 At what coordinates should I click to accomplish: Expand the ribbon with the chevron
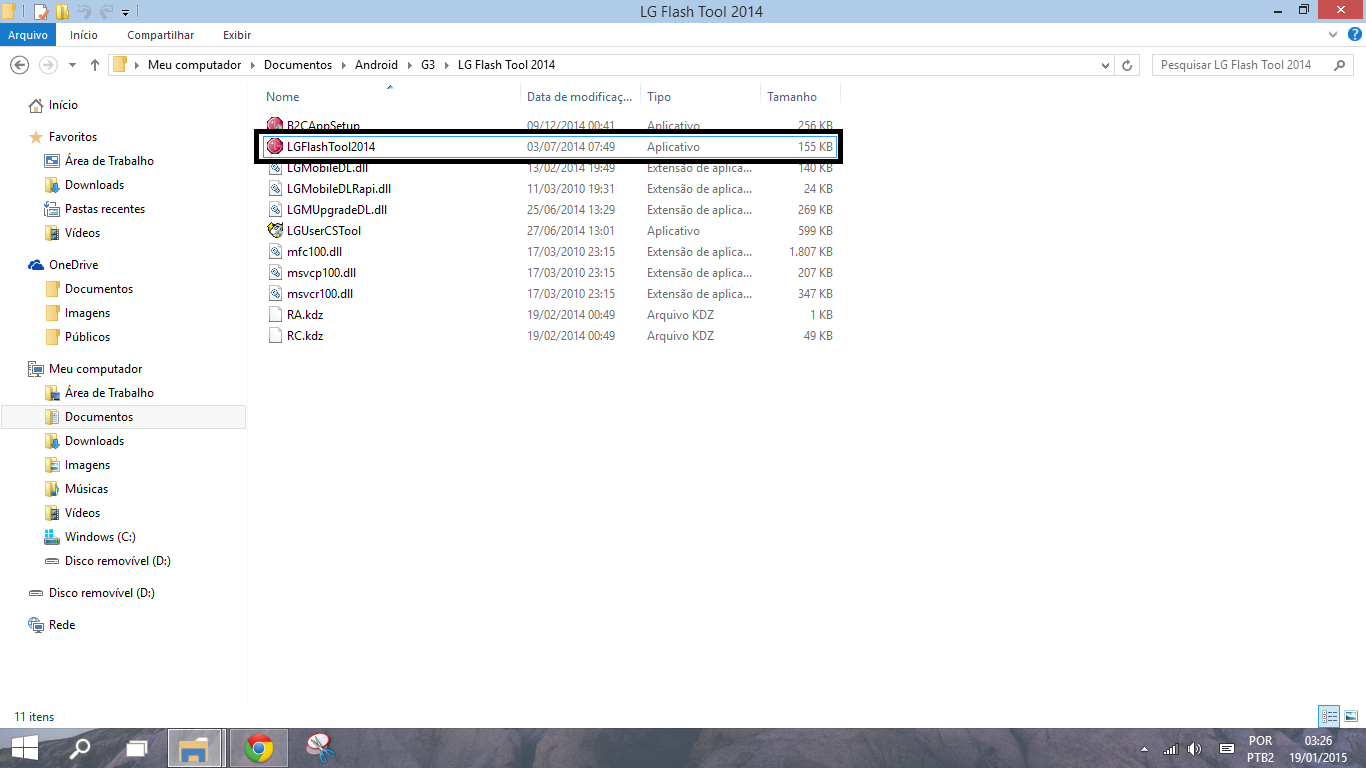click(x=1331, y=34)
